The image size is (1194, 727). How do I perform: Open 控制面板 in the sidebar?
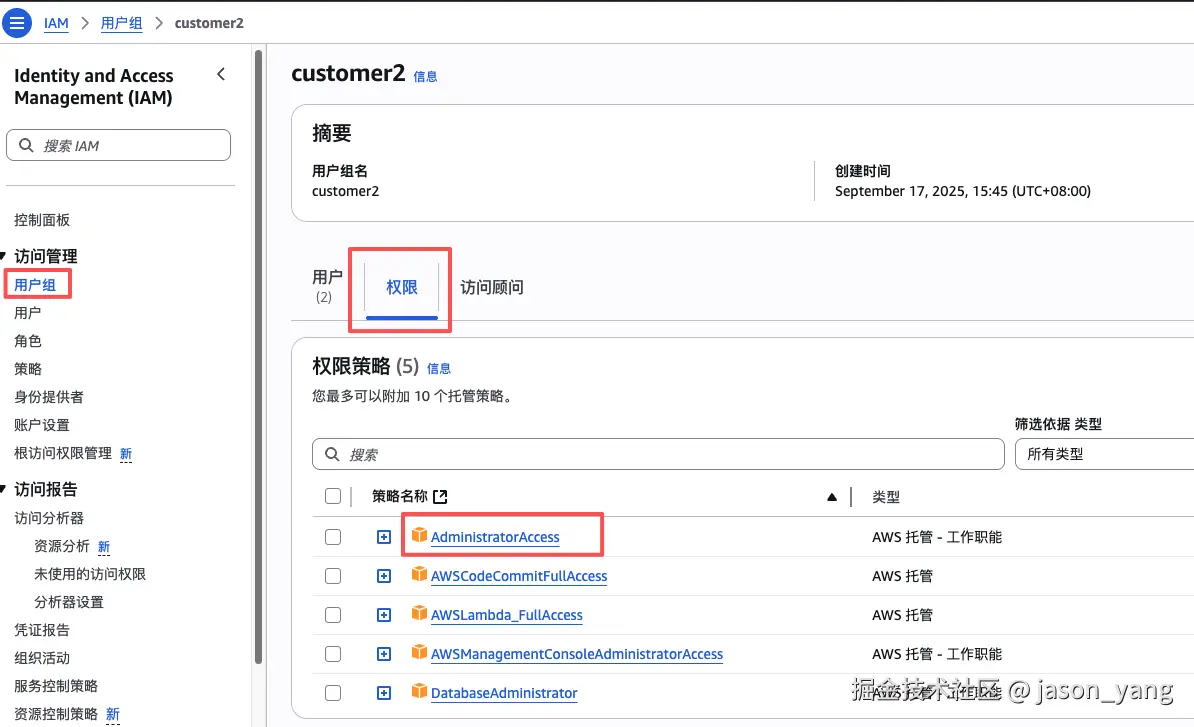click(42, 220)
